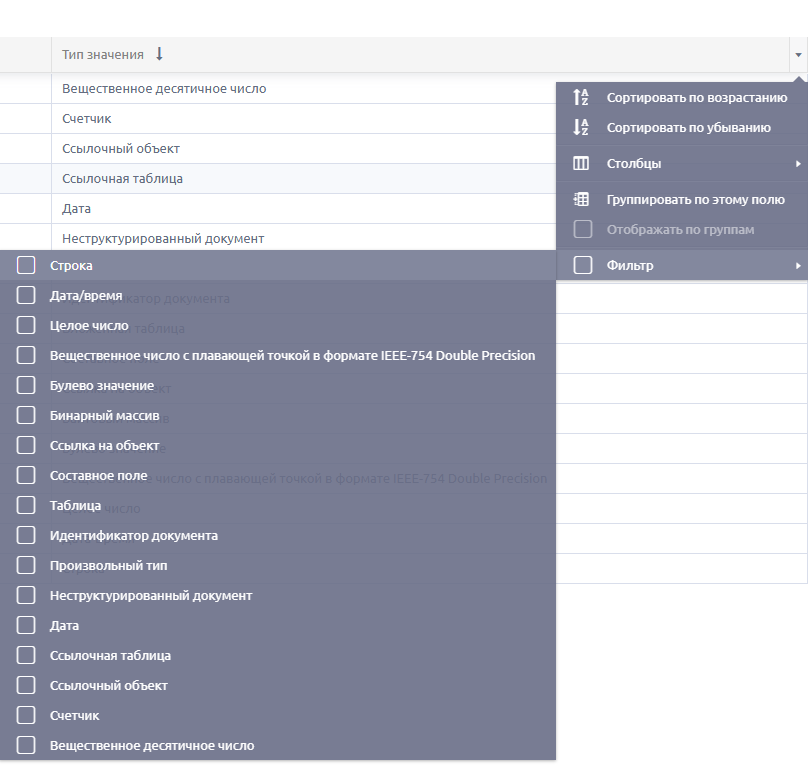Select Группировать по этому полю

[x=682, y=199]
